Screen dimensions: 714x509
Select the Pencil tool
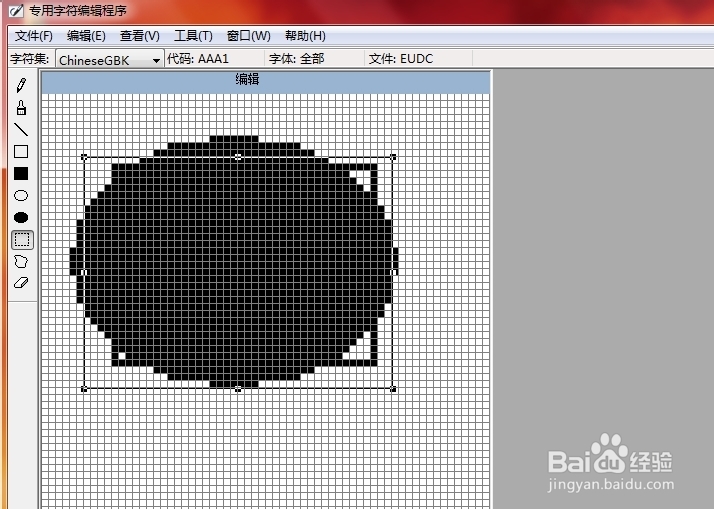(x=21, y=85)
